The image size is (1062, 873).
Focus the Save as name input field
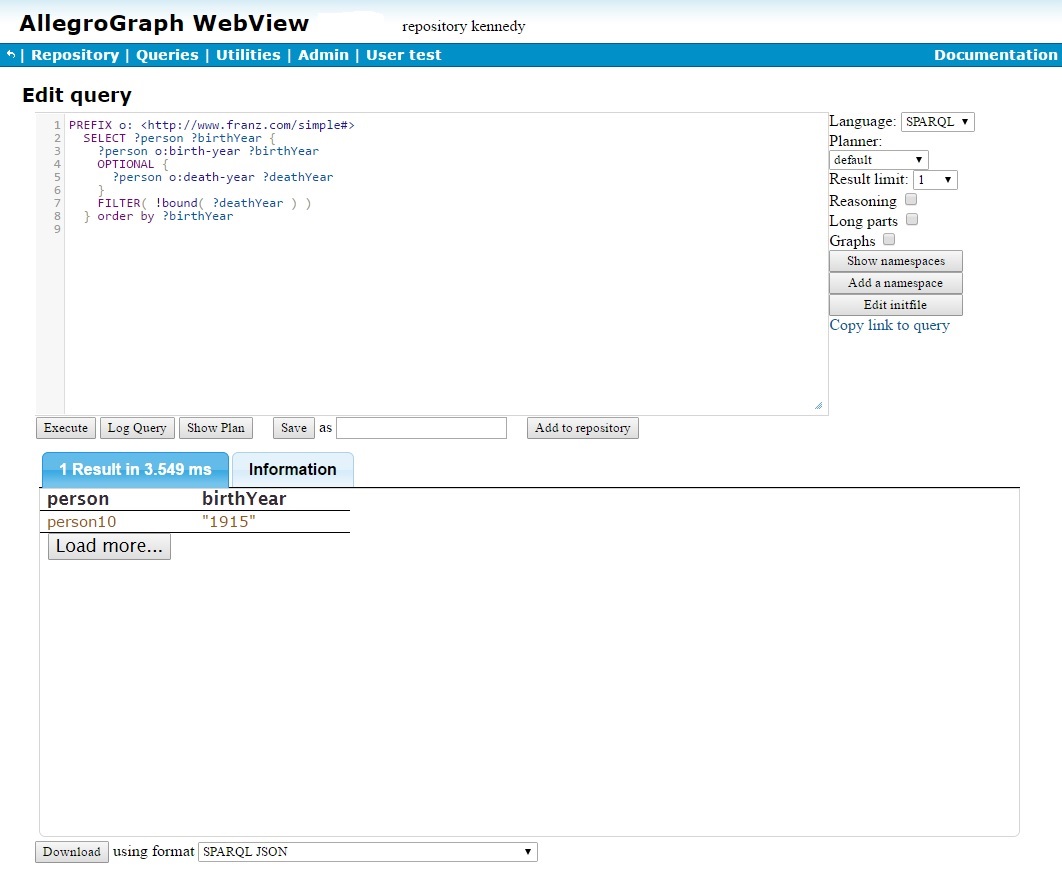click(x=421, y=428)
